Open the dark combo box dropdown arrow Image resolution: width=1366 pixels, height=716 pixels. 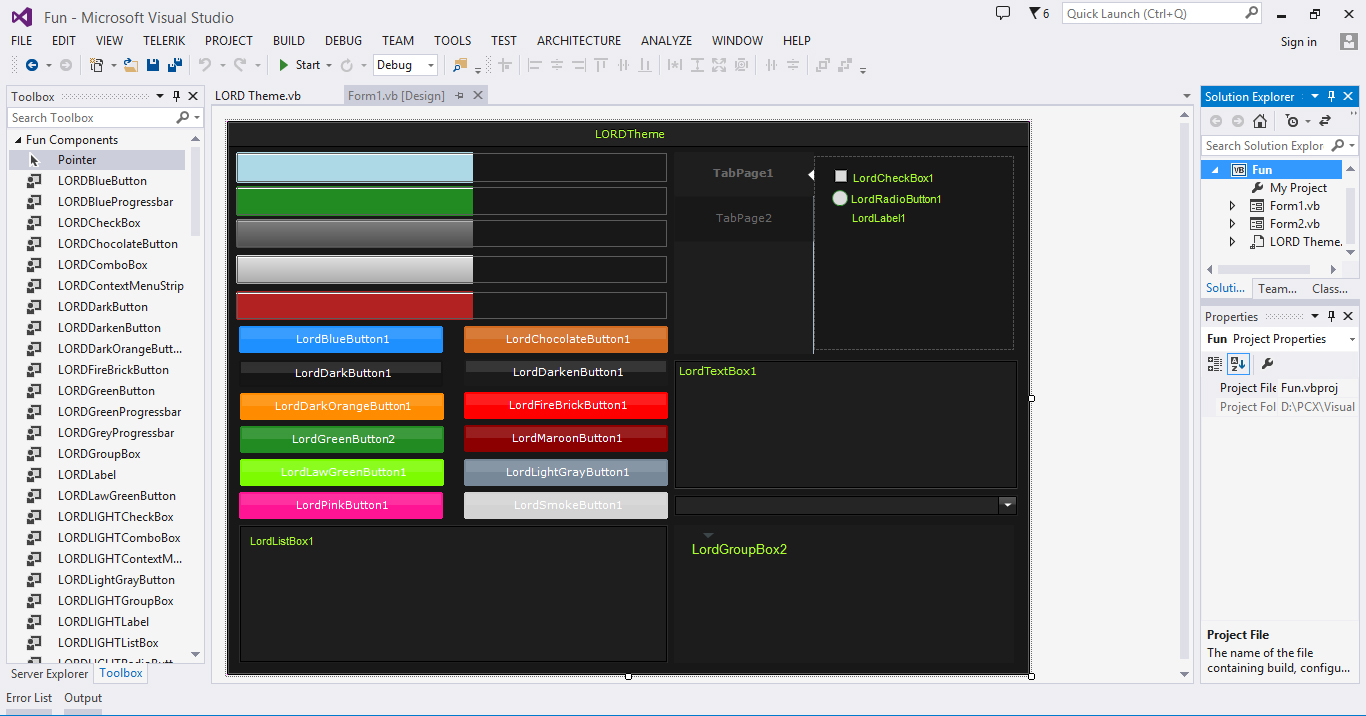click(x=1007, y=506)
